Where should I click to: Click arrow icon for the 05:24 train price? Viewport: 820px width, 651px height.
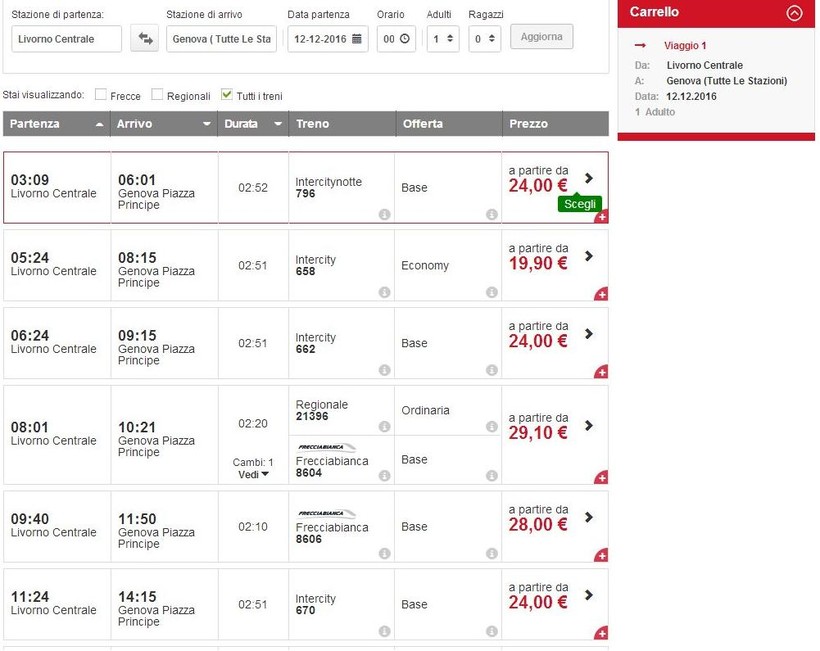(589, 256)
